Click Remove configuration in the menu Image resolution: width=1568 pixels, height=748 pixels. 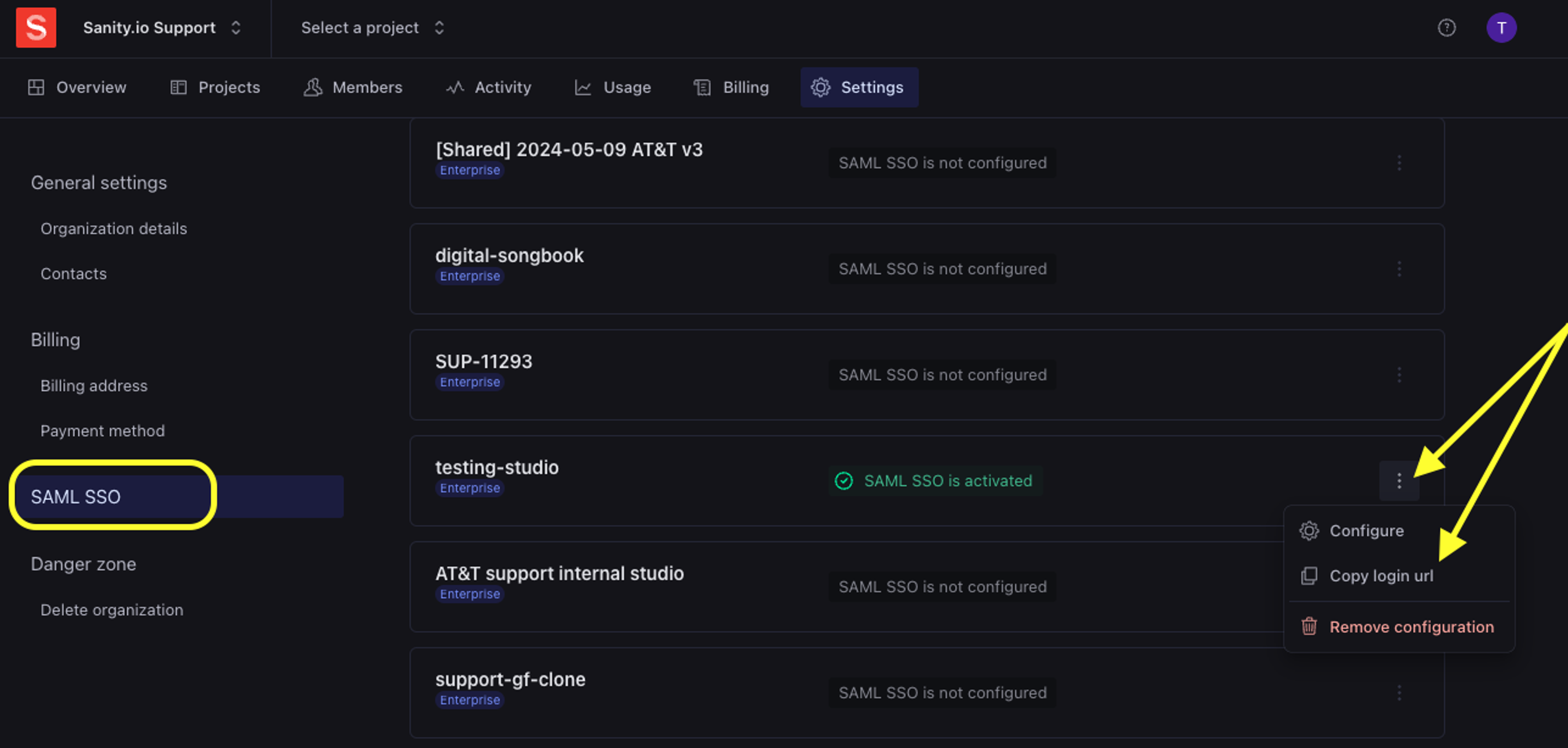1411,627
